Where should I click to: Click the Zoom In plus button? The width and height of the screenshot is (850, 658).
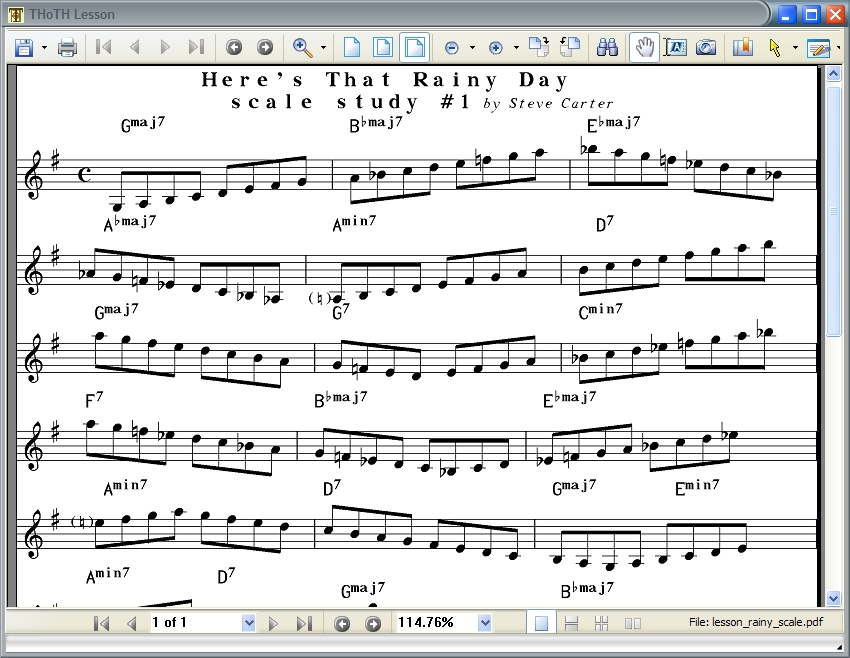(x=495, y=48)
